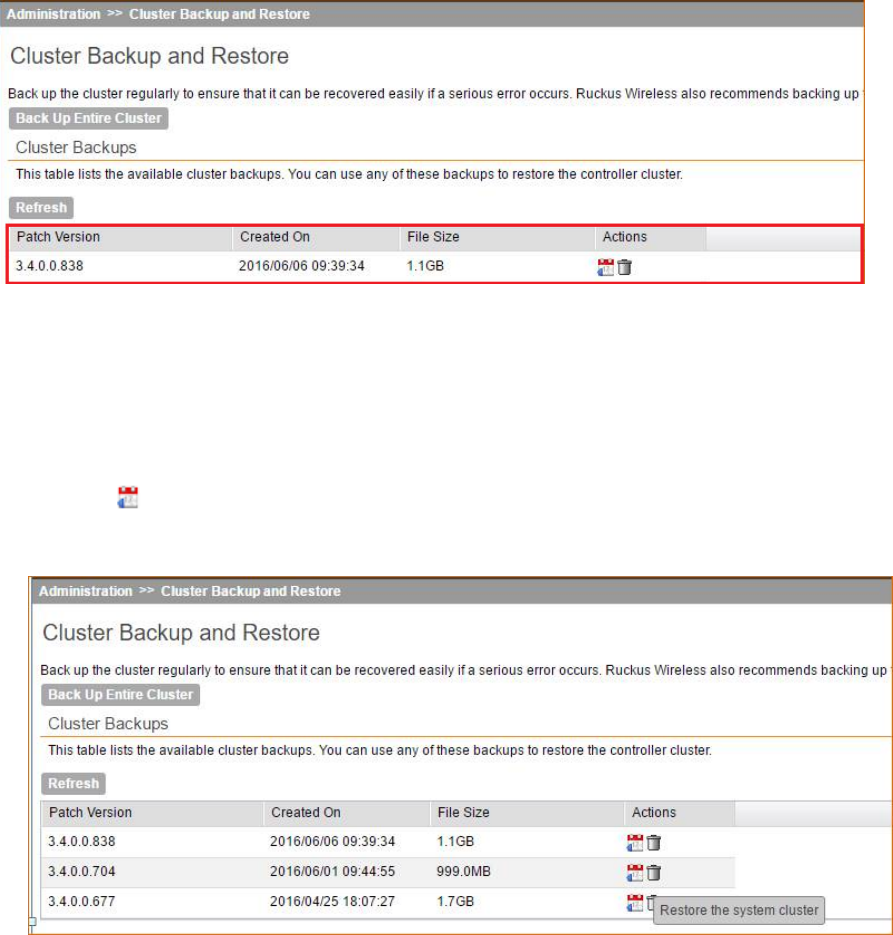Click trash icon for backup 3.4.0.0.704
This screenshot has height=935, width=893.
(653, 872)
